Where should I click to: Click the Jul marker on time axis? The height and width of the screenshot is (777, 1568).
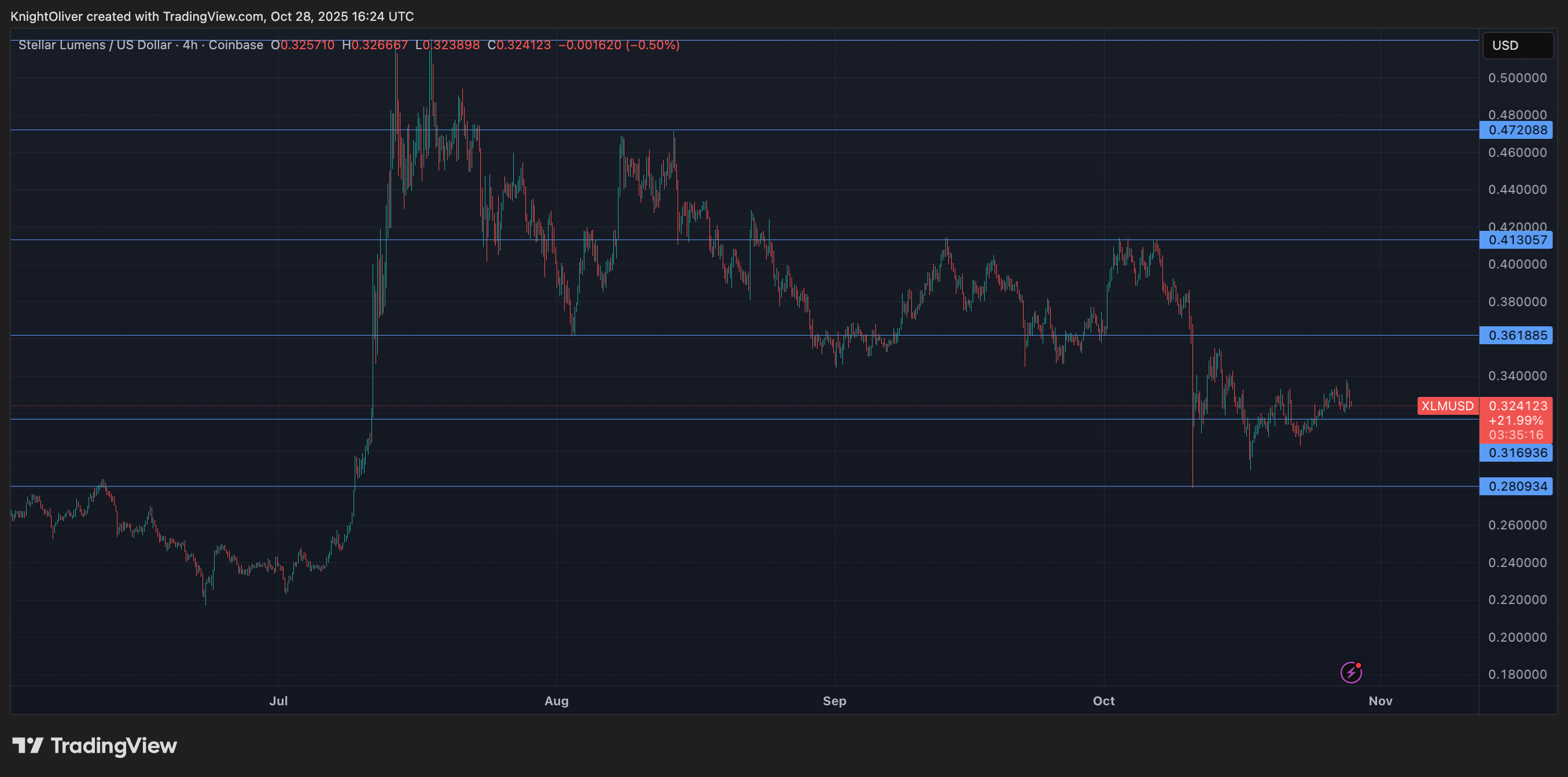(x=278, y=701)
